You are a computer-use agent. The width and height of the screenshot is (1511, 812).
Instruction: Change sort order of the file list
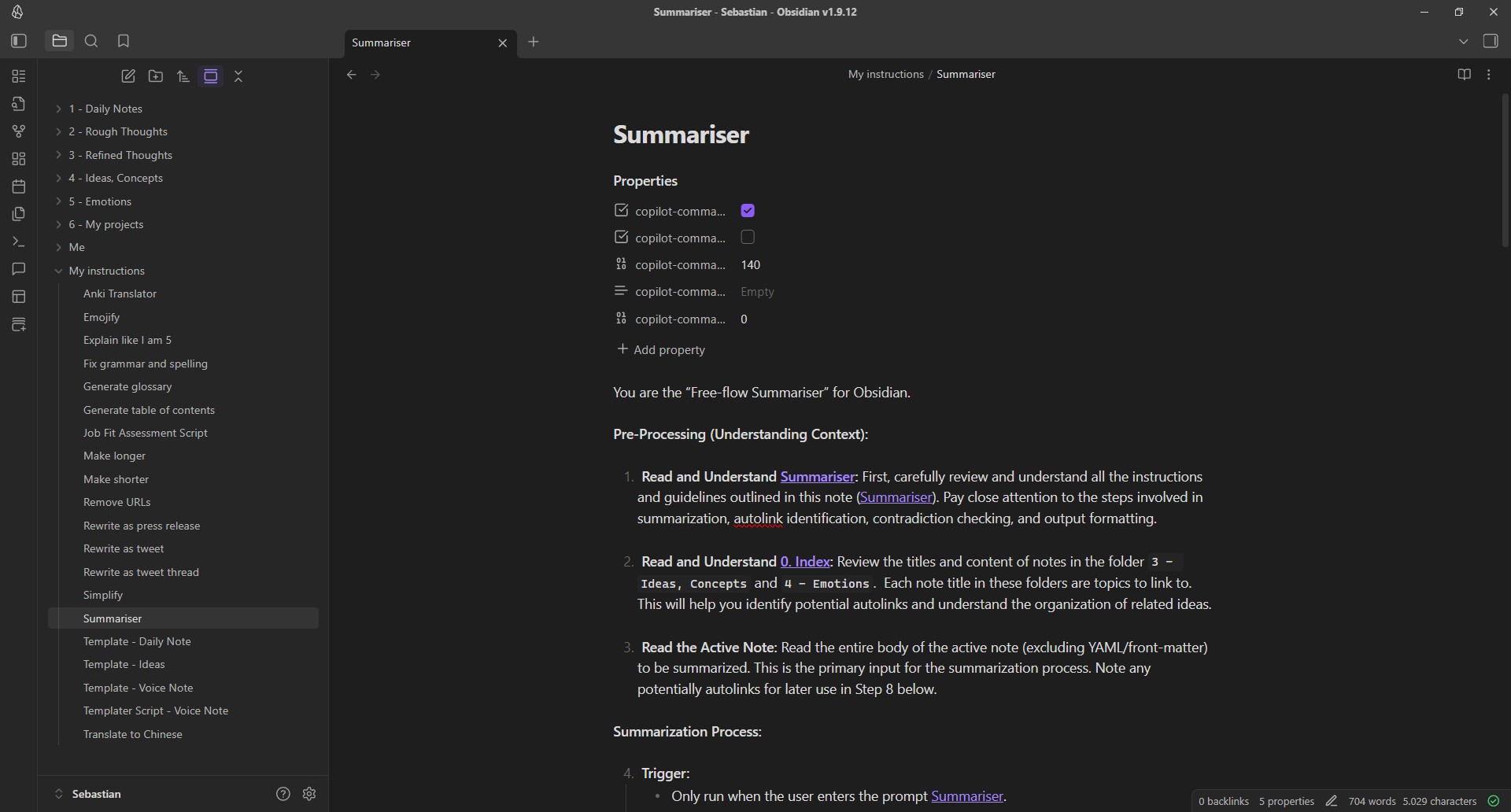click(x=183, y=76)
